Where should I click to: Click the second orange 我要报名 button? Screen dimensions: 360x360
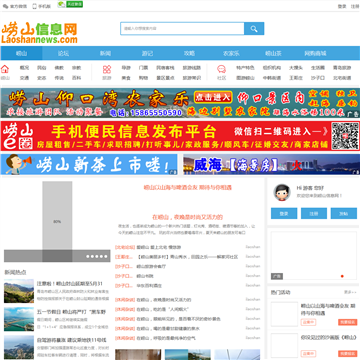coord(348,354)
